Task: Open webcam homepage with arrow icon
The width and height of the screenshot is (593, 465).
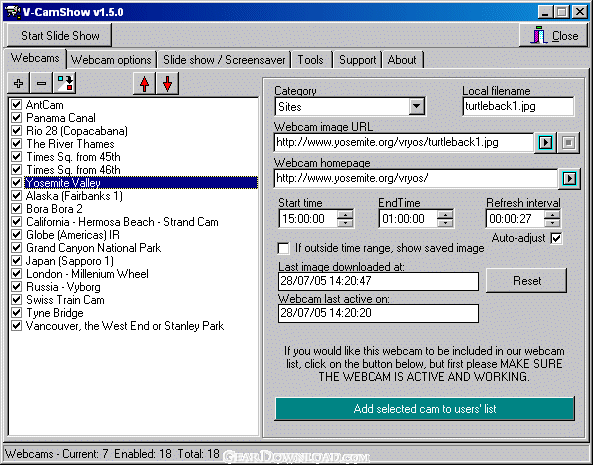Action: tap(569, 178)
